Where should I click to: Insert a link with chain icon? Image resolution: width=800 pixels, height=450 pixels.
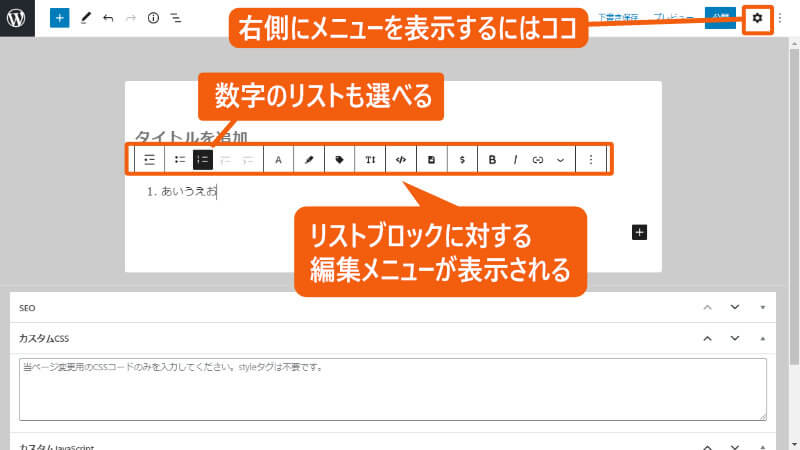coord(538,160)
